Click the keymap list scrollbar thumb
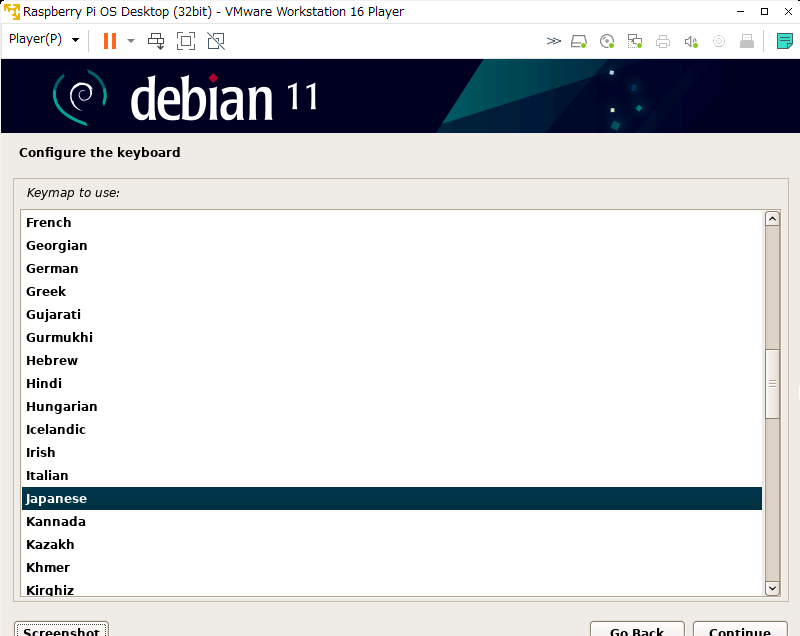This screenshot has width=800, height=636. point(772,384)
